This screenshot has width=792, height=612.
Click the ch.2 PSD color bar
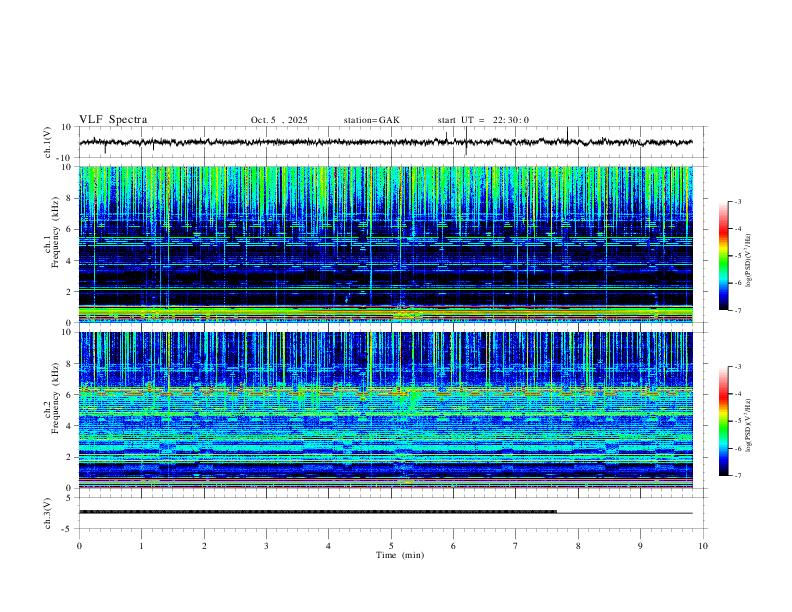(724, 421)
